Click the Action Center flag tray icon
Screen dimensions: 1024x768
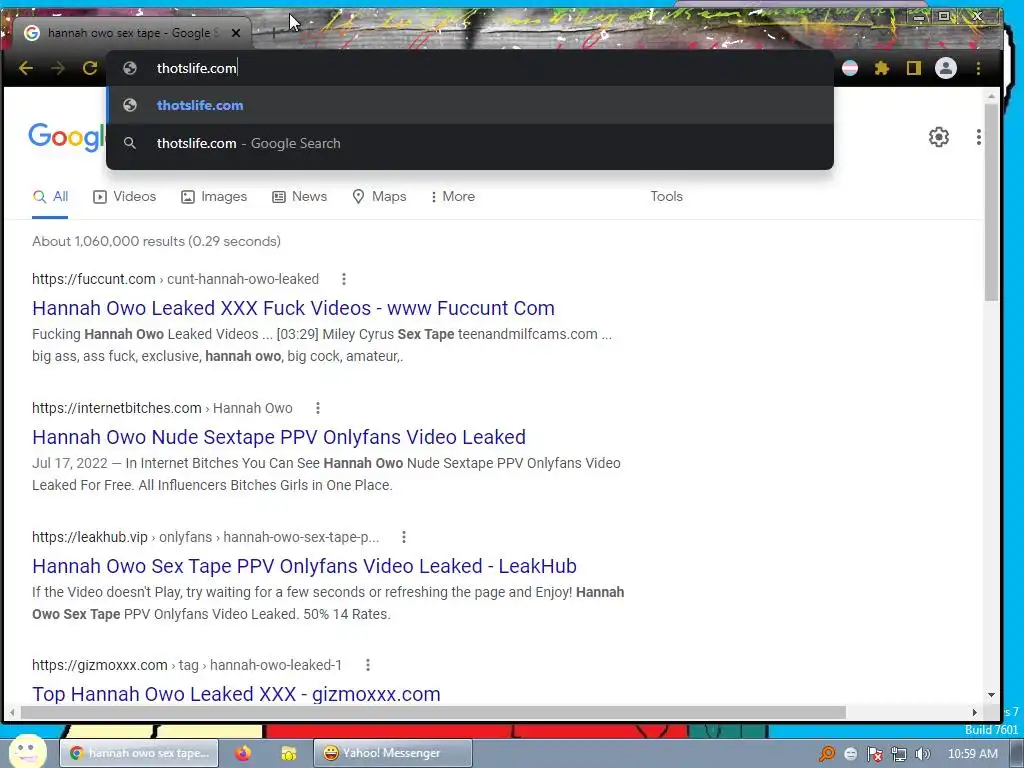click(x=874, y=754)
